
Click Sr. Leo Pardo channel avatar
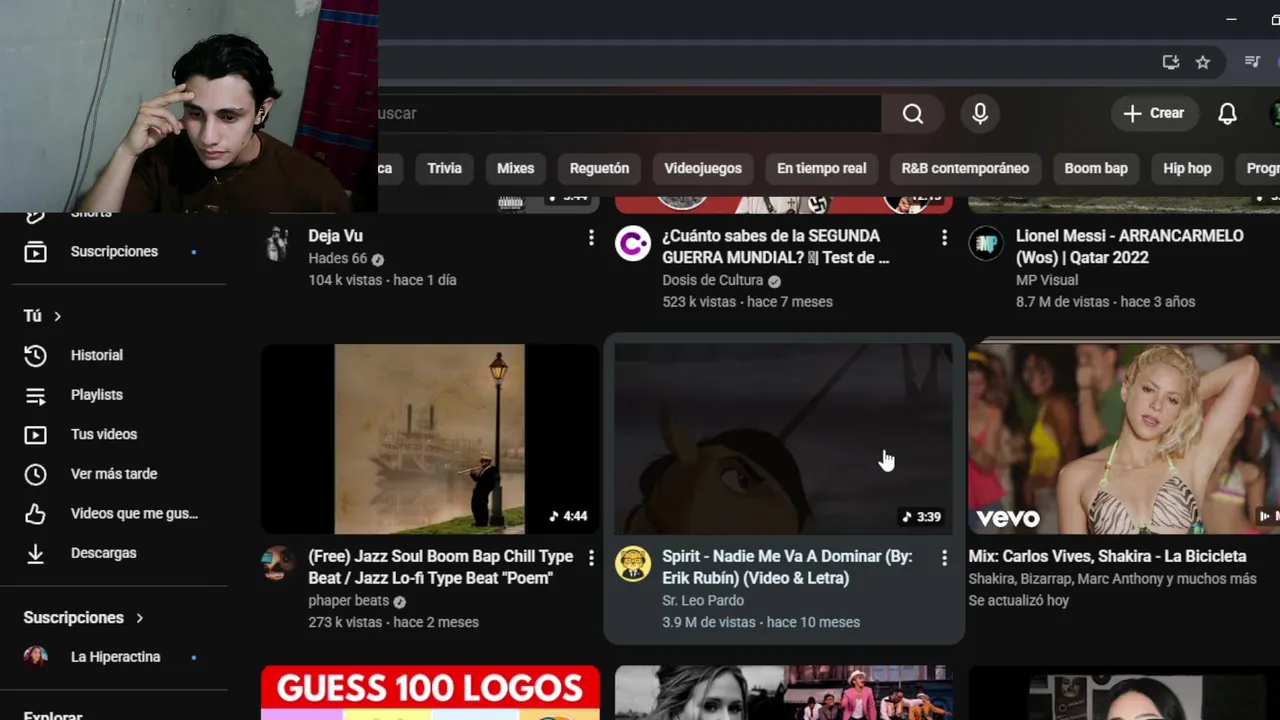point(632,564)
